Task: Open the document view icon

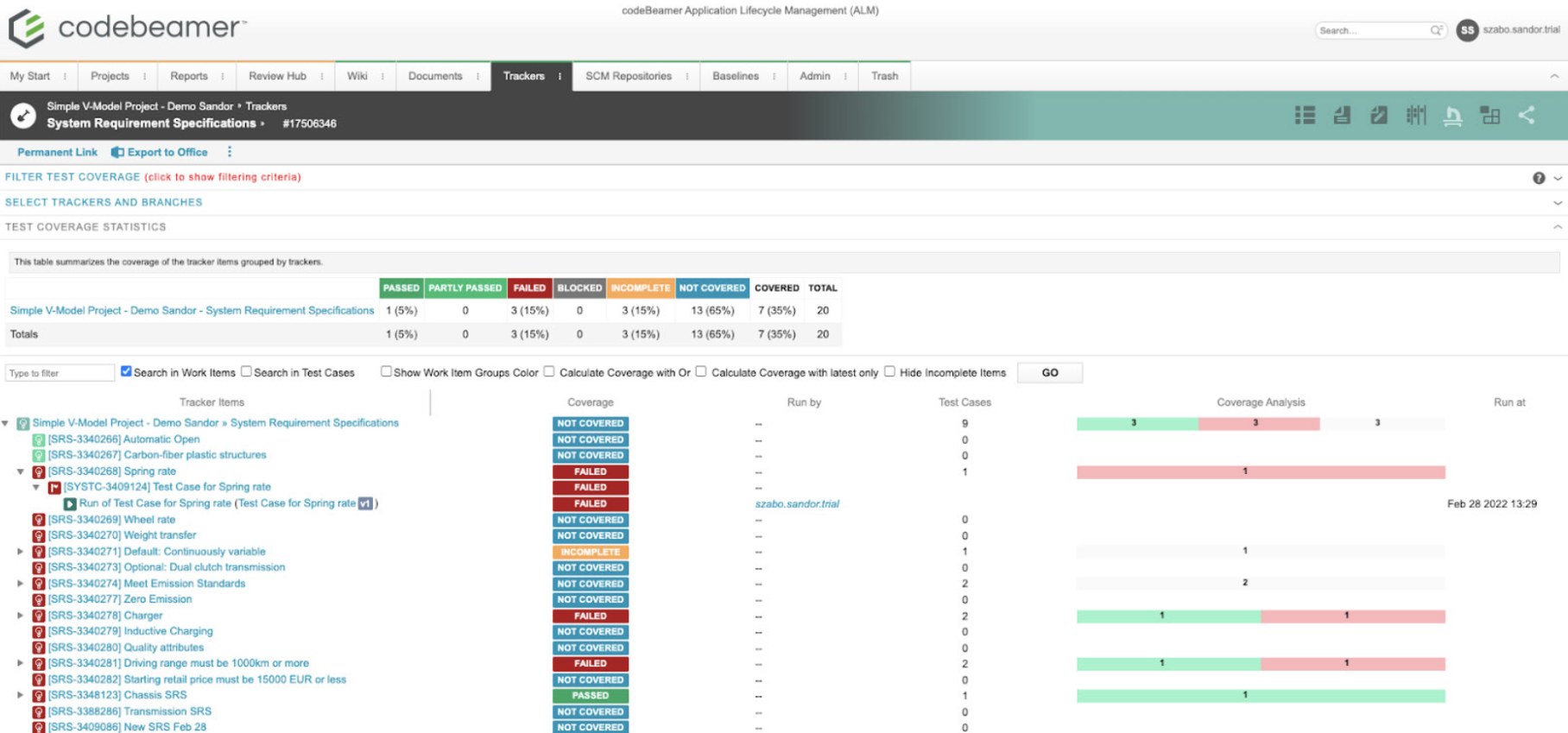Action: point(1342,115)
